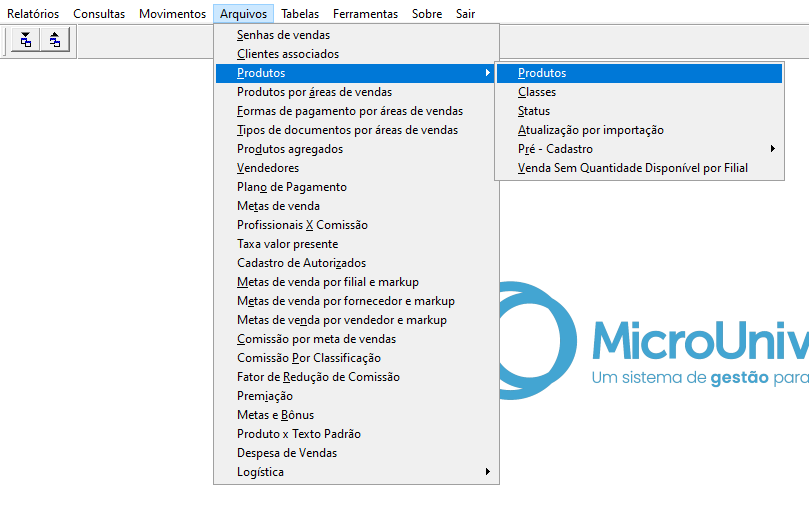Choose Produtos in the submenu
The width and height of the screenshot is (809, 506).
pos(542,73)
